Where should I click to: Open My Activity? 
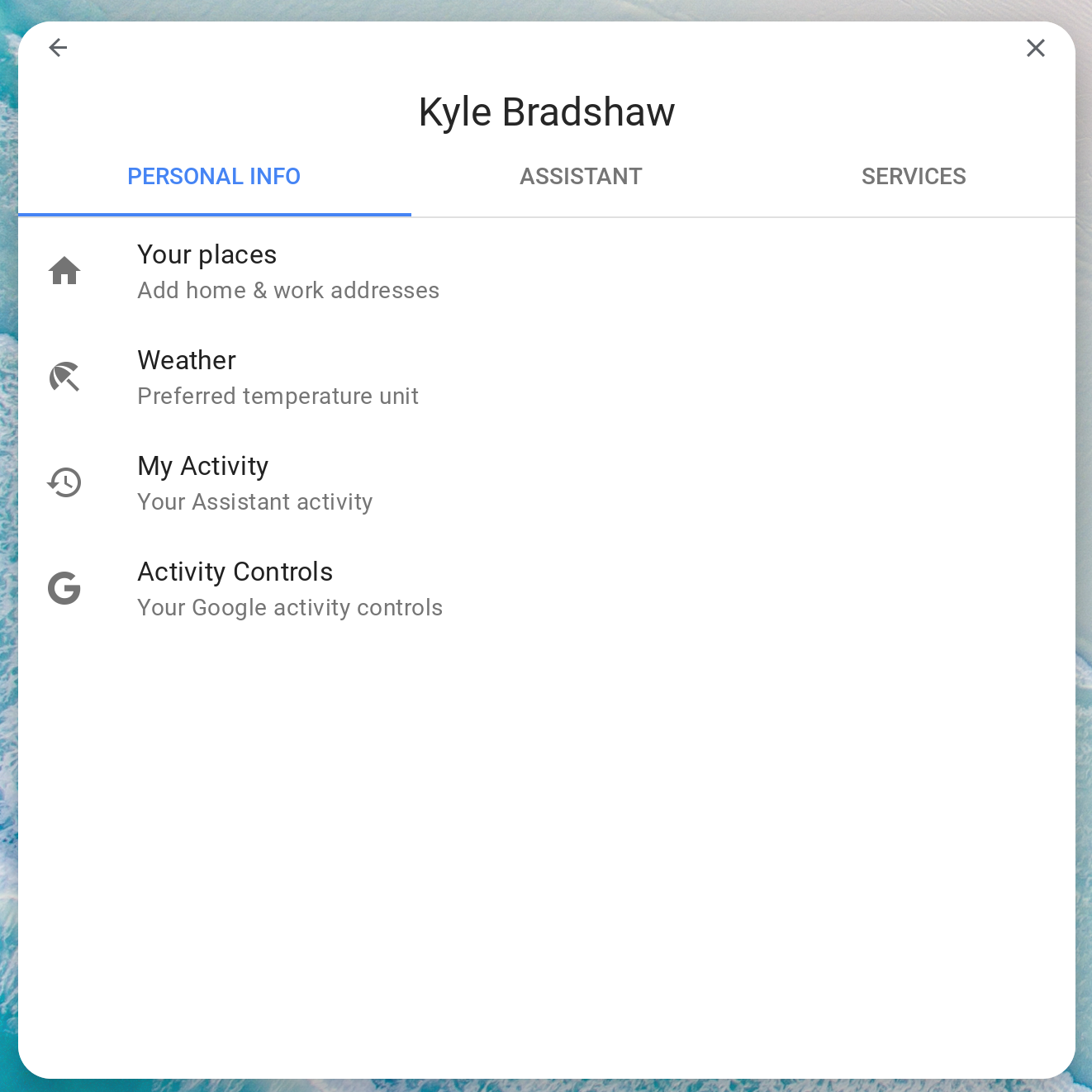(203, 466)
